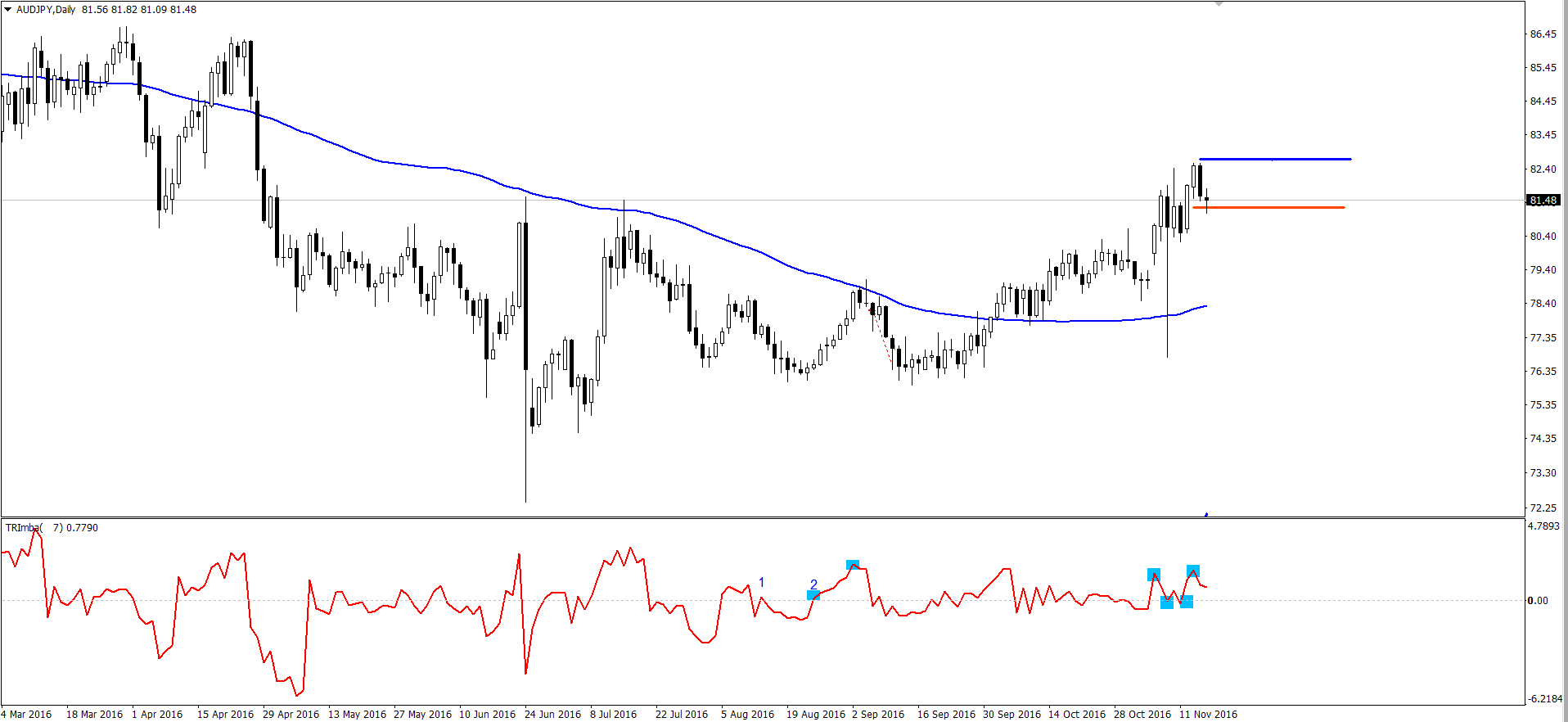Open the small triangle menu beside AUDJPY,Daily
Image resolution: width=1568 pixels, height=722 pixels.
[x=7, y=10]
